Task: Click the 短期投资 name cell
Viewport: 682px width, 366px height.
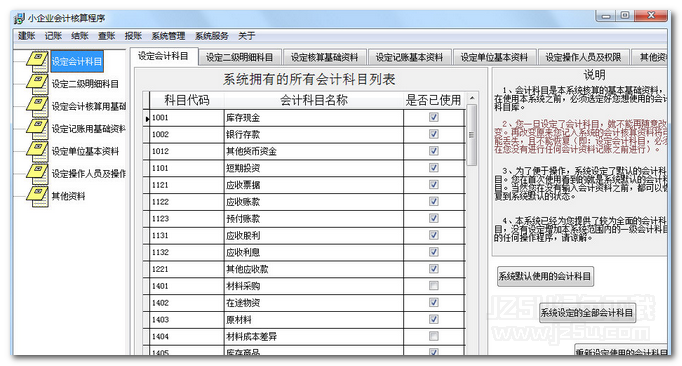Action: coord(314,168)
